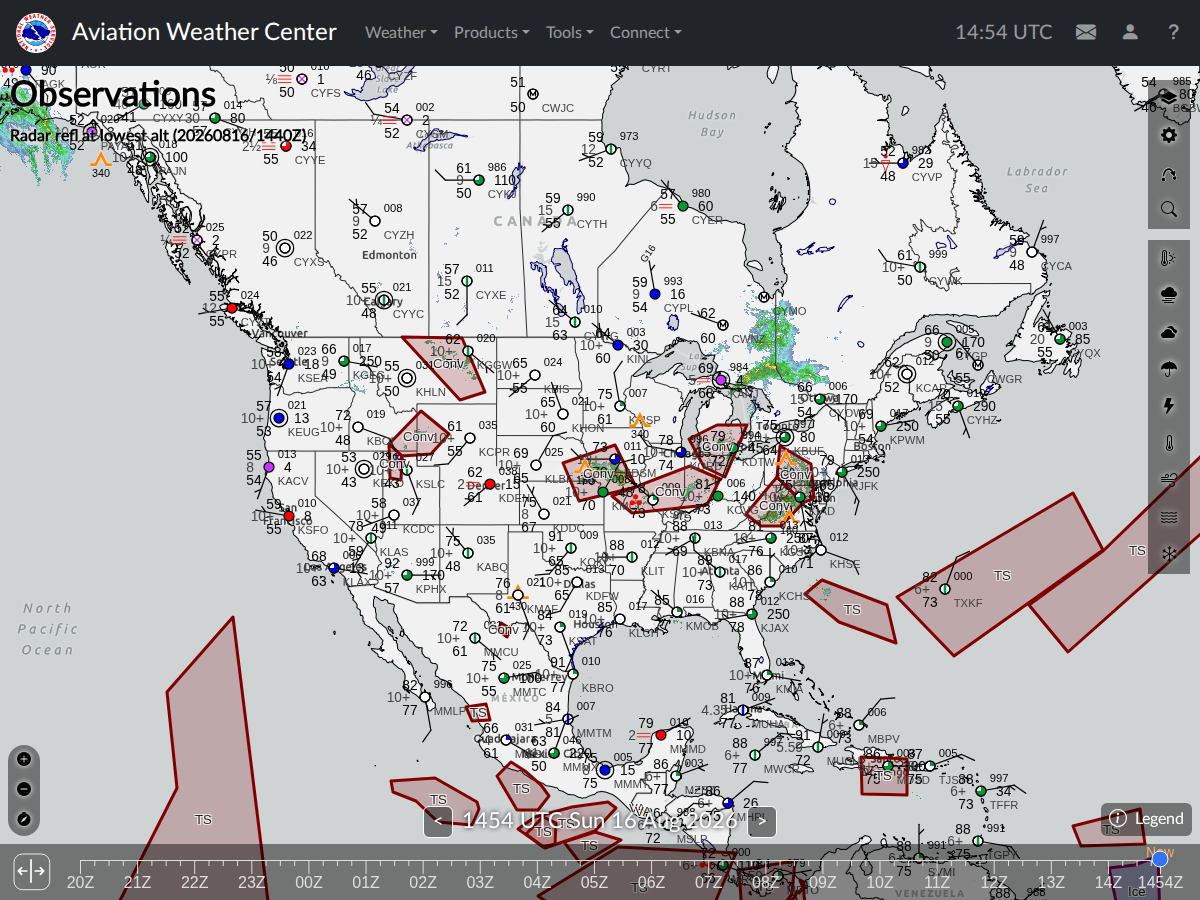1200x900 pixels.
Task: Toggle the wind layer icon
Action: [1169, 480]
